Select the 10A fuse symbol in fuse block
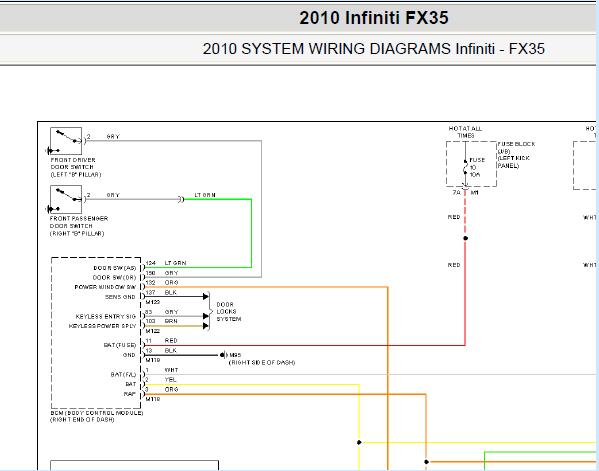The height and width of the screenshot is (471, 599). click(465, 167)
